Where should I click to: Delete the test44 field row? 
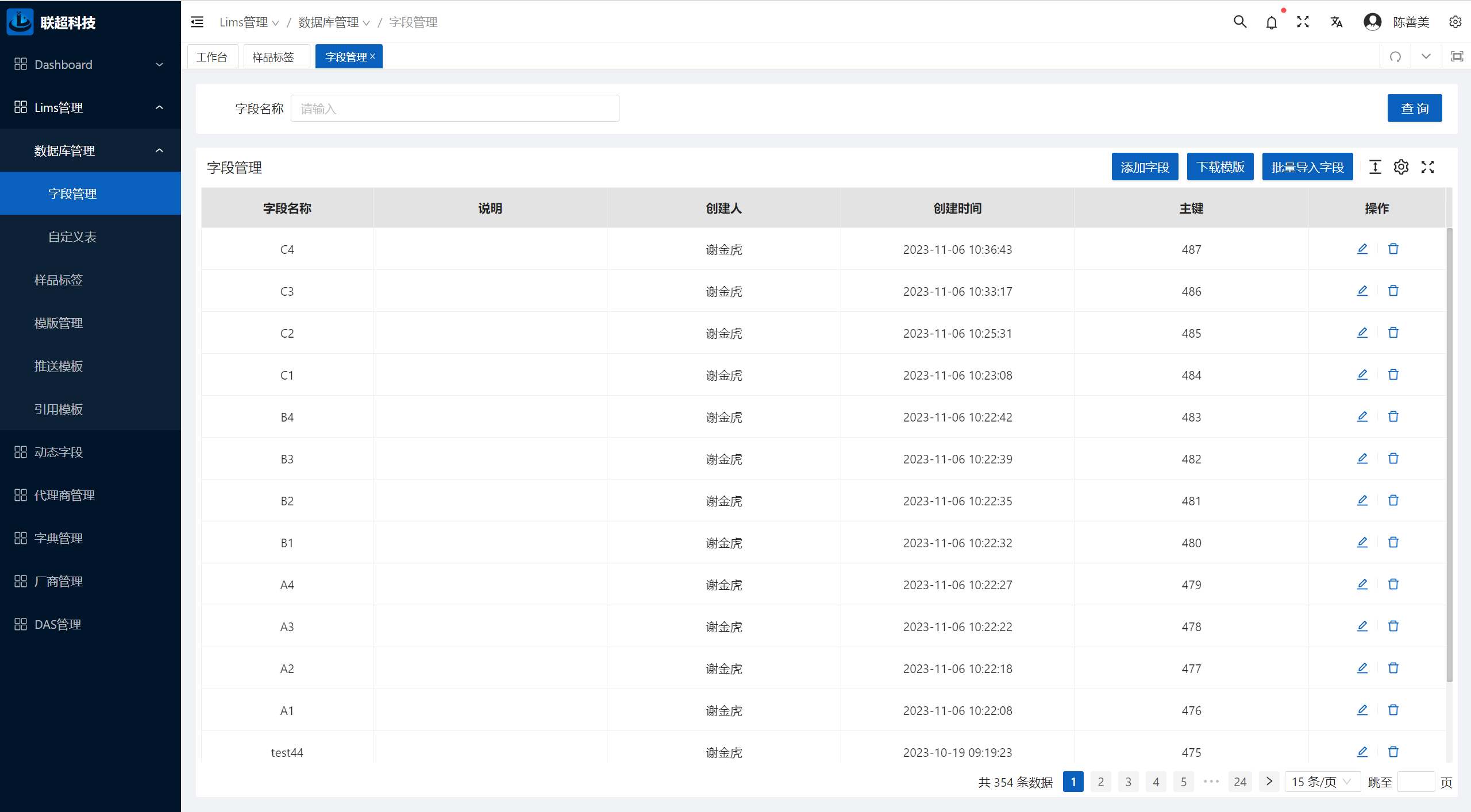tap(1393, 752)
